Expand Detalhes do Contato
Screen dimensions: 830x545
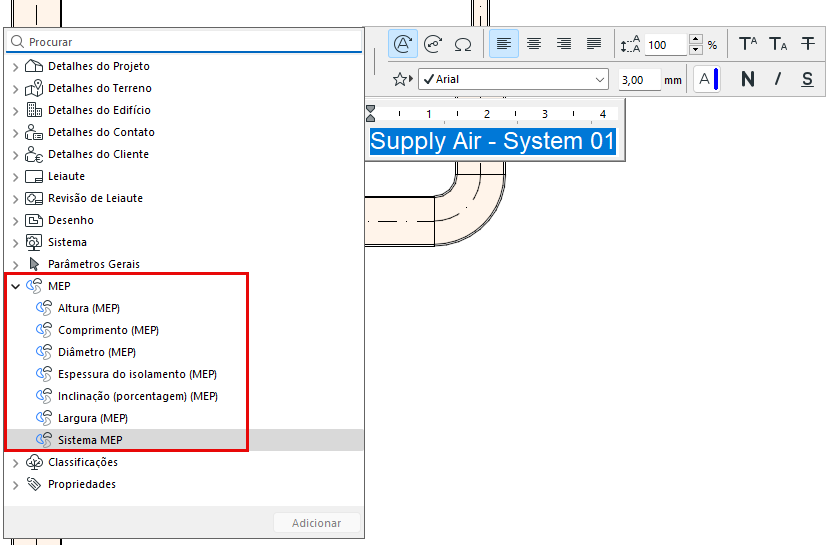click(x=15, y=133)
